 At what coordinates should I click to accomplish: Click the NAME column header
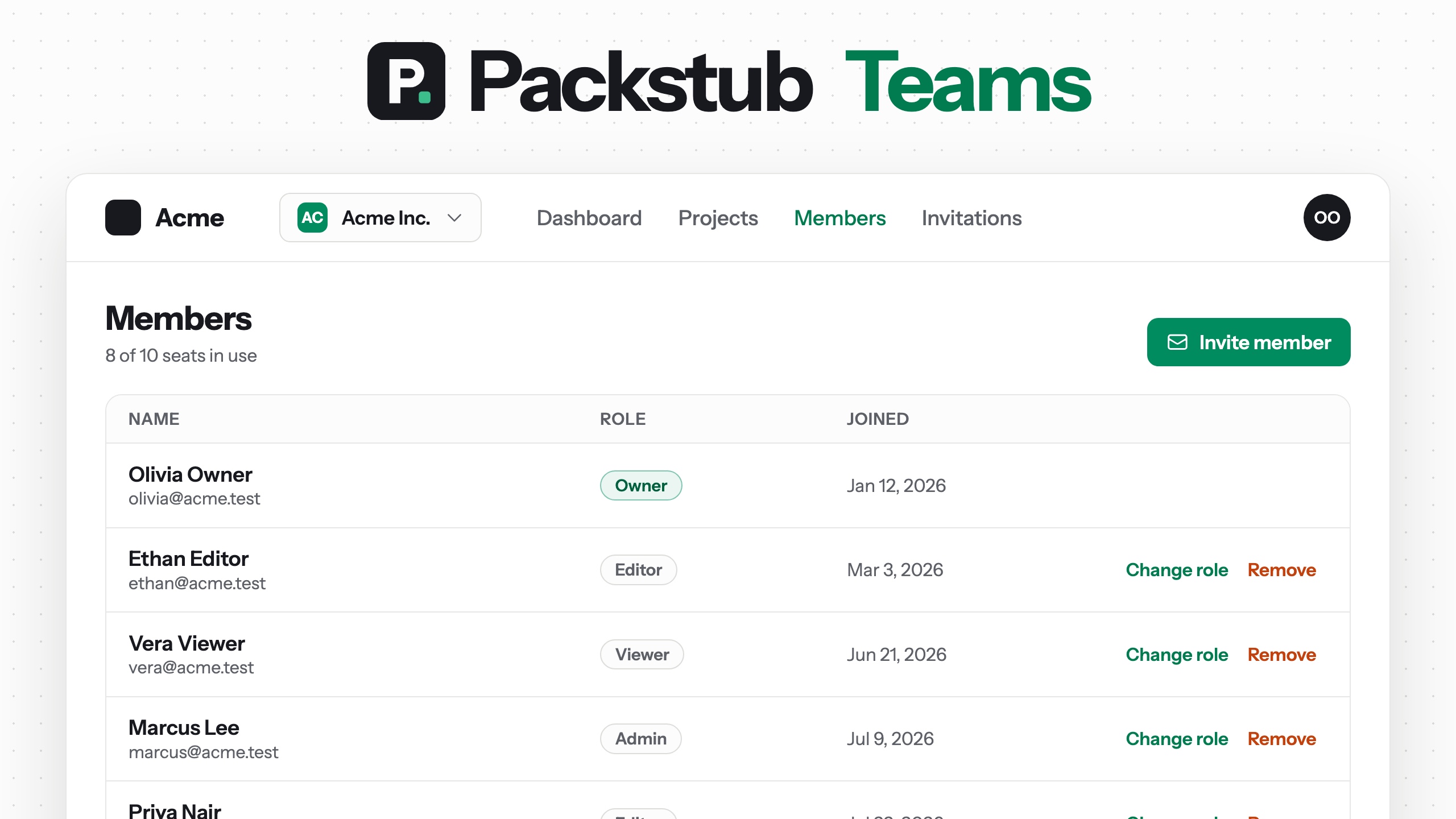pos(154,419)
